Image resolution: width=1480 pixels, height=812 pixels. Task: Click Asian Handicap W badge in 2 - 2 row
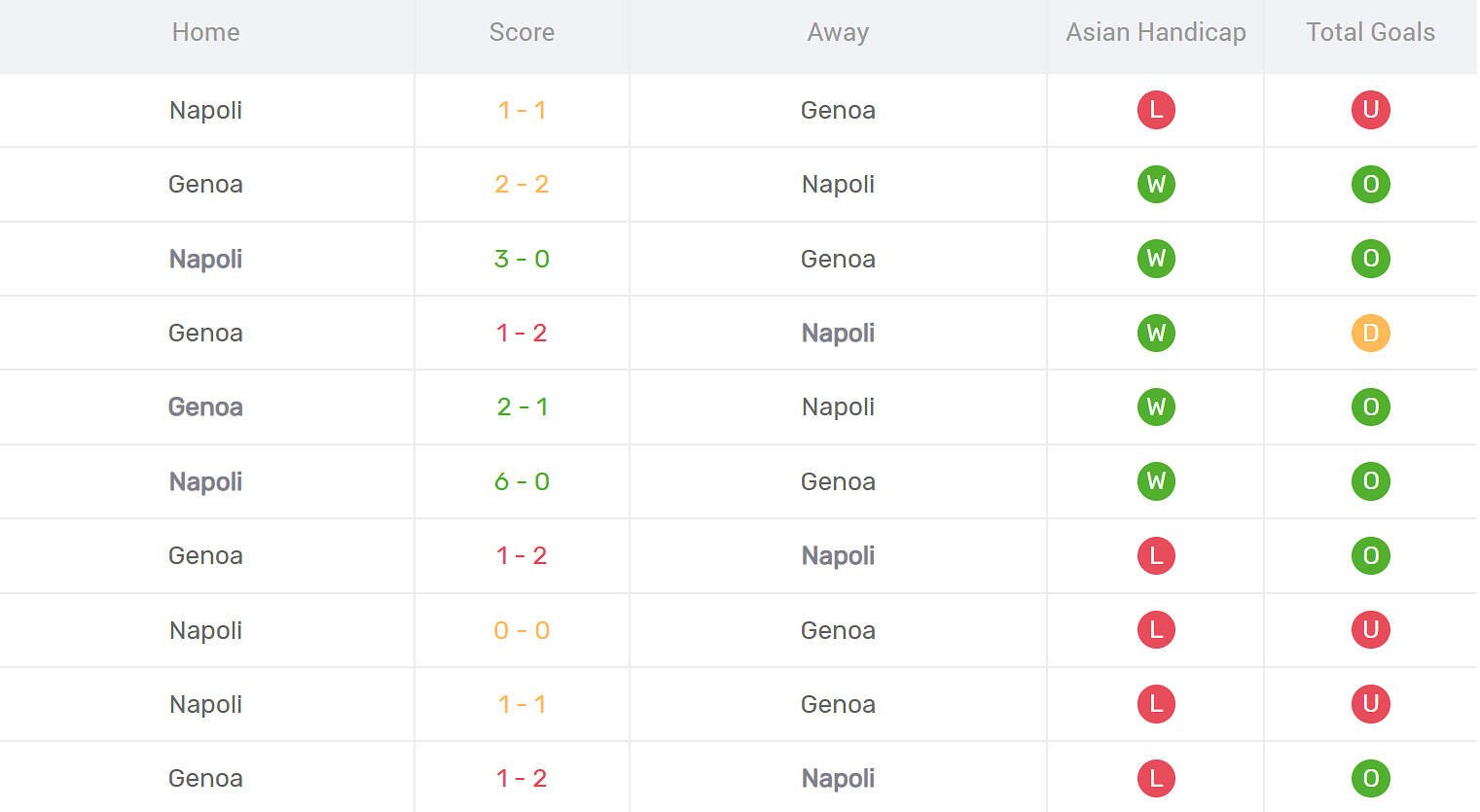point(1156,184)
